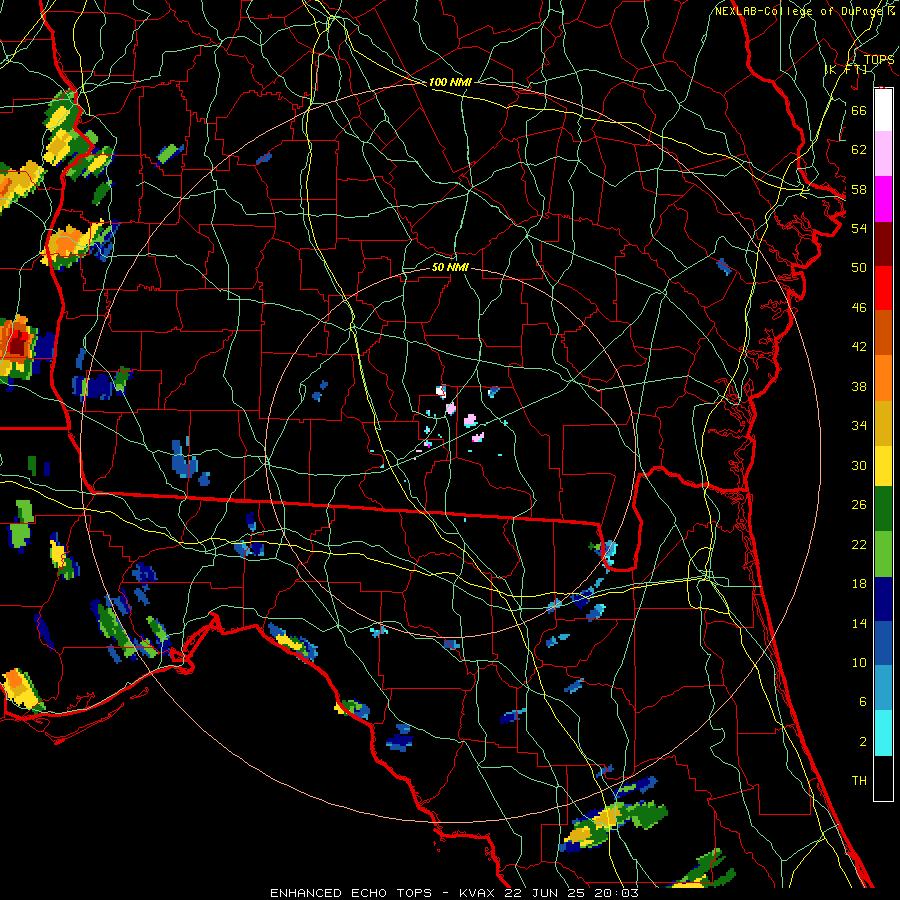The image size is (900, 900).
Task: Click the 38 value on the legend scale
Action: pos(859,386)
